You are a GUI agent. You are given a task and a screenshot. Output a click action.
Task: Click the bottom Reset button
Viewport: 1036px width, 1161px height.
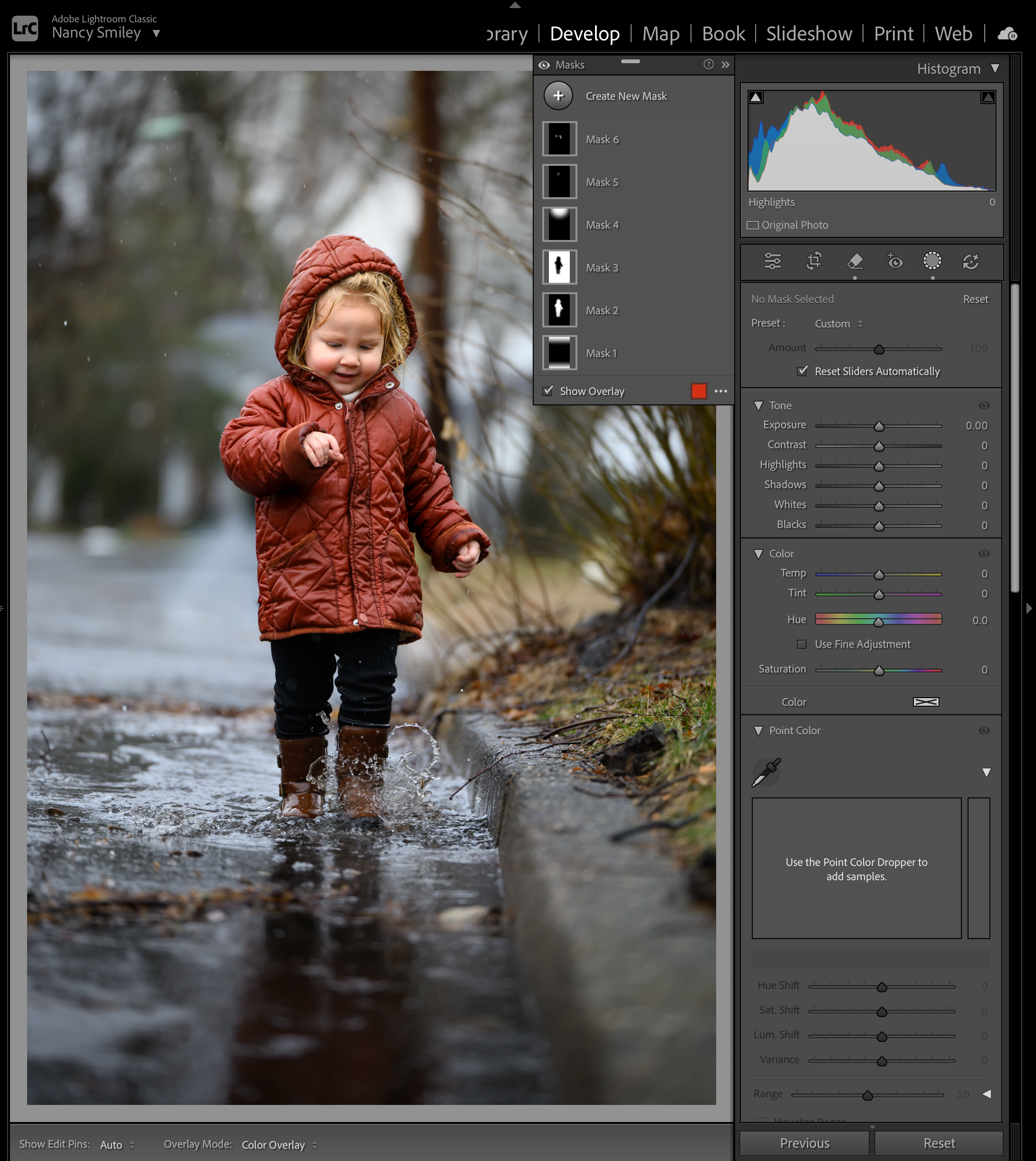point(939,1143)
